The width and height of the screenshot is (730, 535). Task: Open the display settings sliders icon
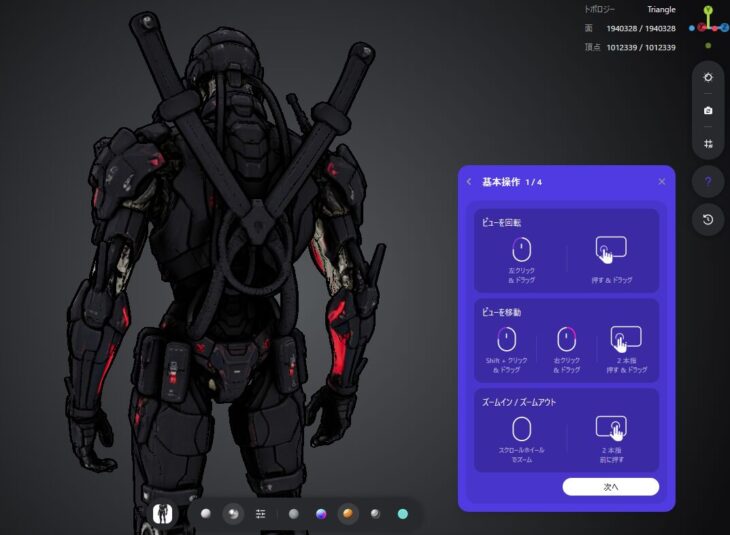261,514
